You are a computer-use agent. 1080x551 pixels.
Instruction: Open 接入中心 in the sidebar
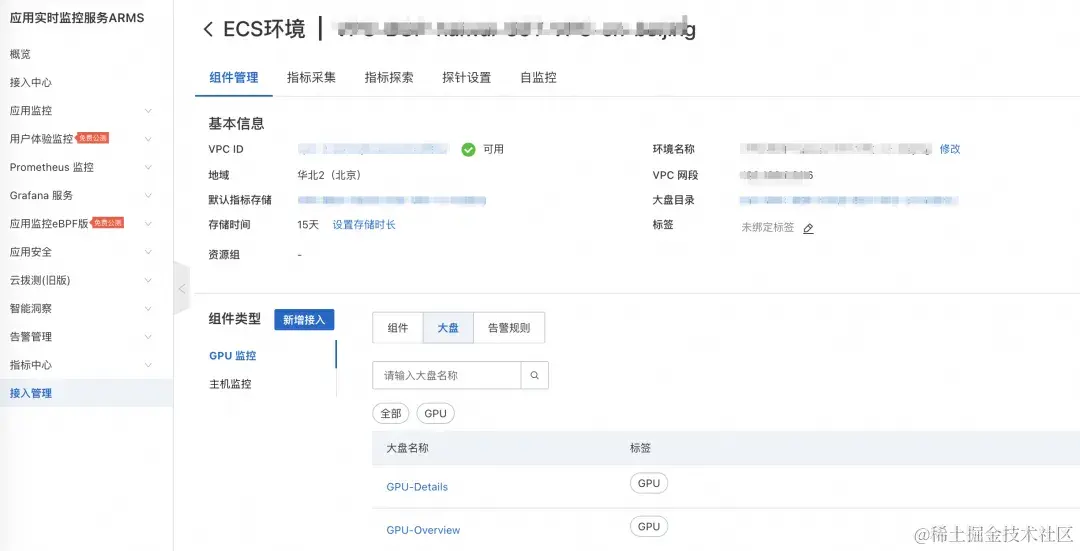(x=31, y=83)
